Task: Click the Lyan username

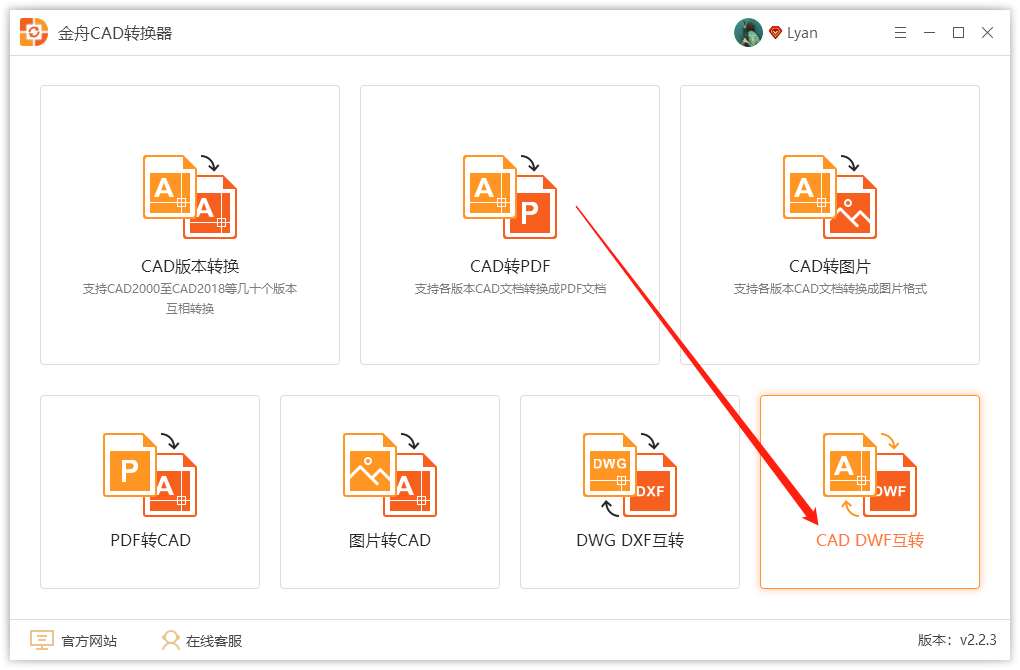Action: coord(802,33)
